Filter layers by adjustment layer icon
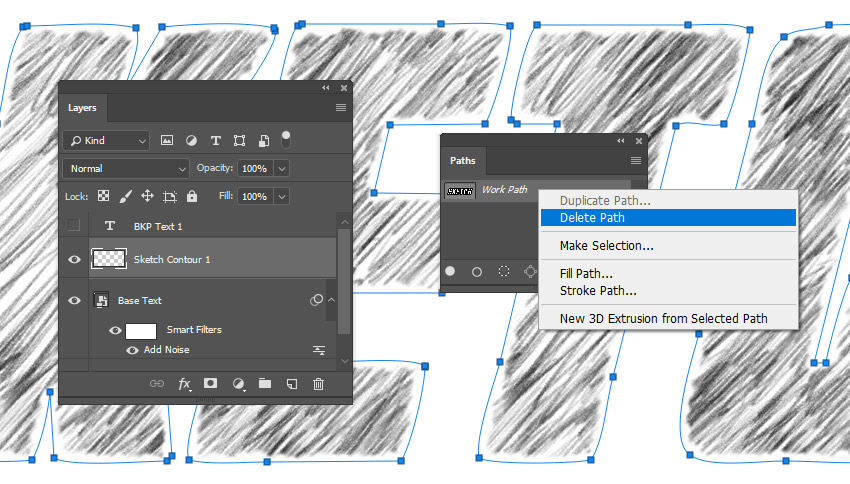The width and height of the screenshot is (850, 484). (191, 140)
